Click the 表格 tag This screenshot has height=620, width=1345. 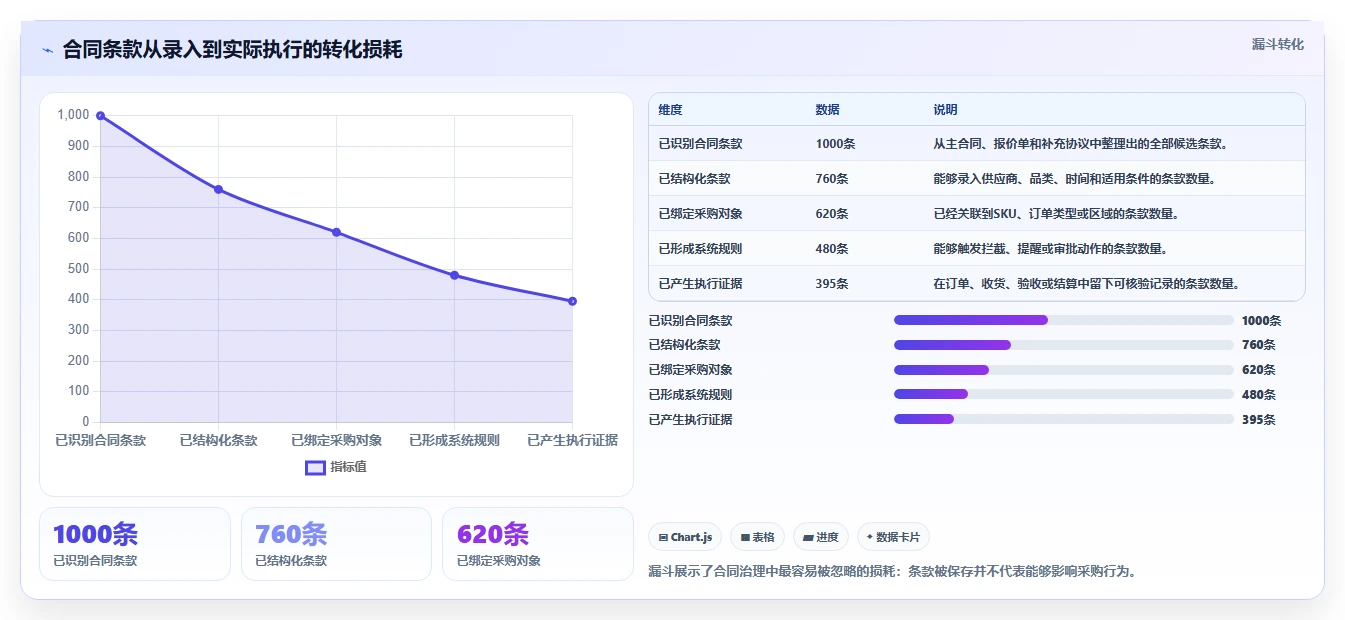[x=757, y=537]
